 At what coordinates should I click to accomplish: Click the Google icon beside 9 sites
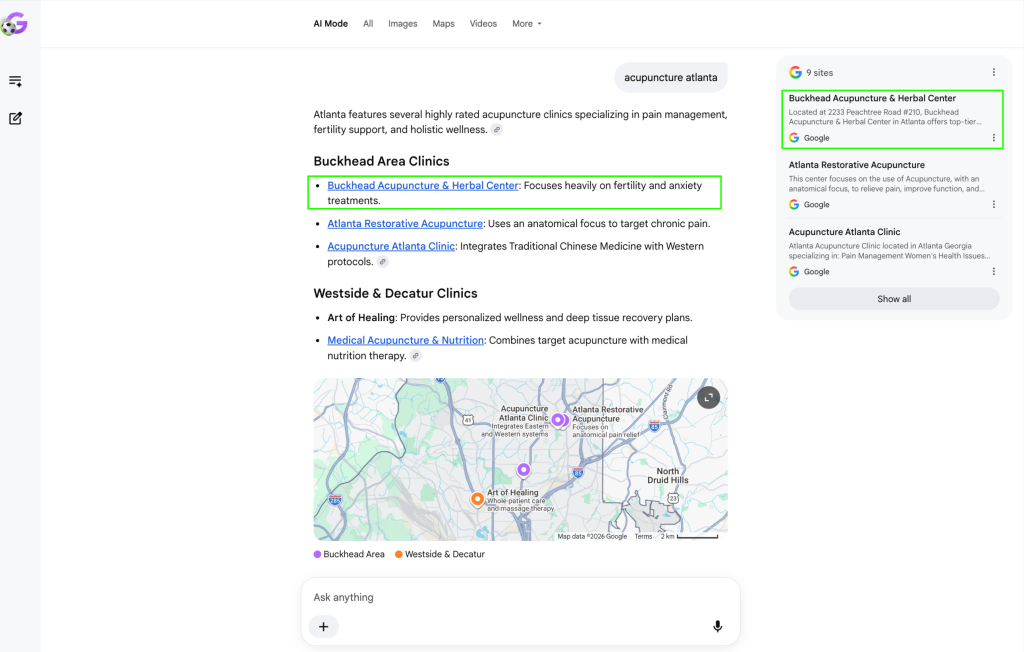point(795,73)
